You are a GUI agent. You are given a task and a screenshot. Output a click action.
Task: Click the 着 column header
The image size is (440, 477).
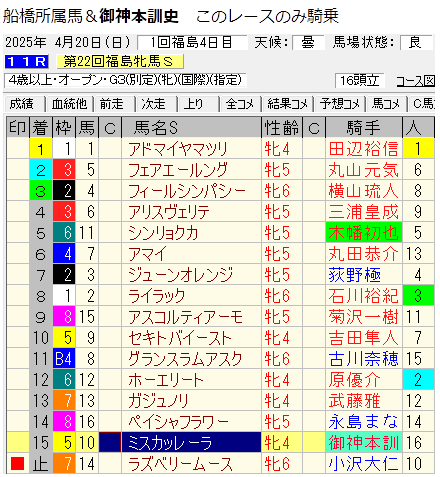[x=41, y=128]
